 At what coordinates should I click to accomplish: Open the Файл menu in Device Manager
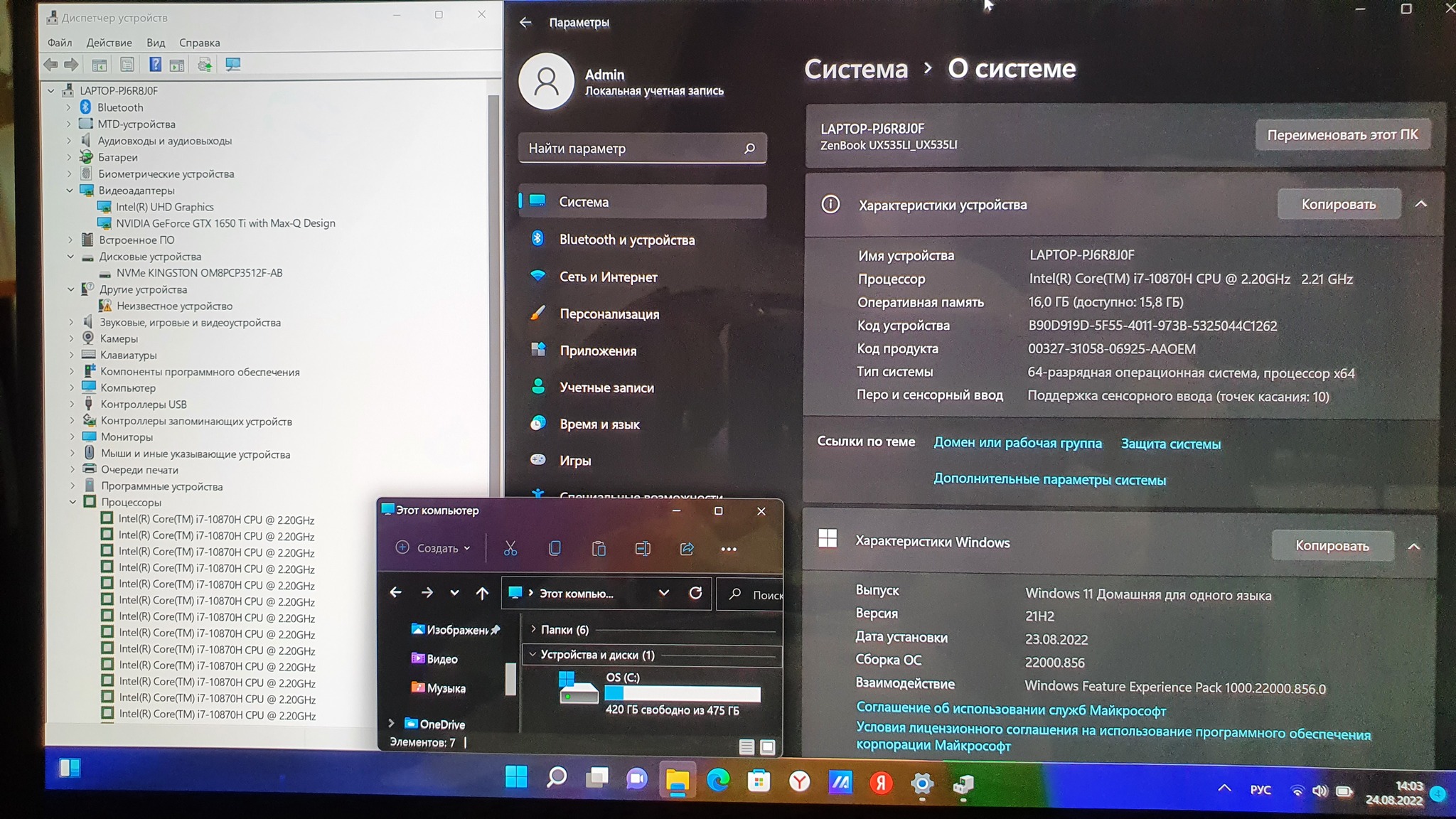[60, 43]
